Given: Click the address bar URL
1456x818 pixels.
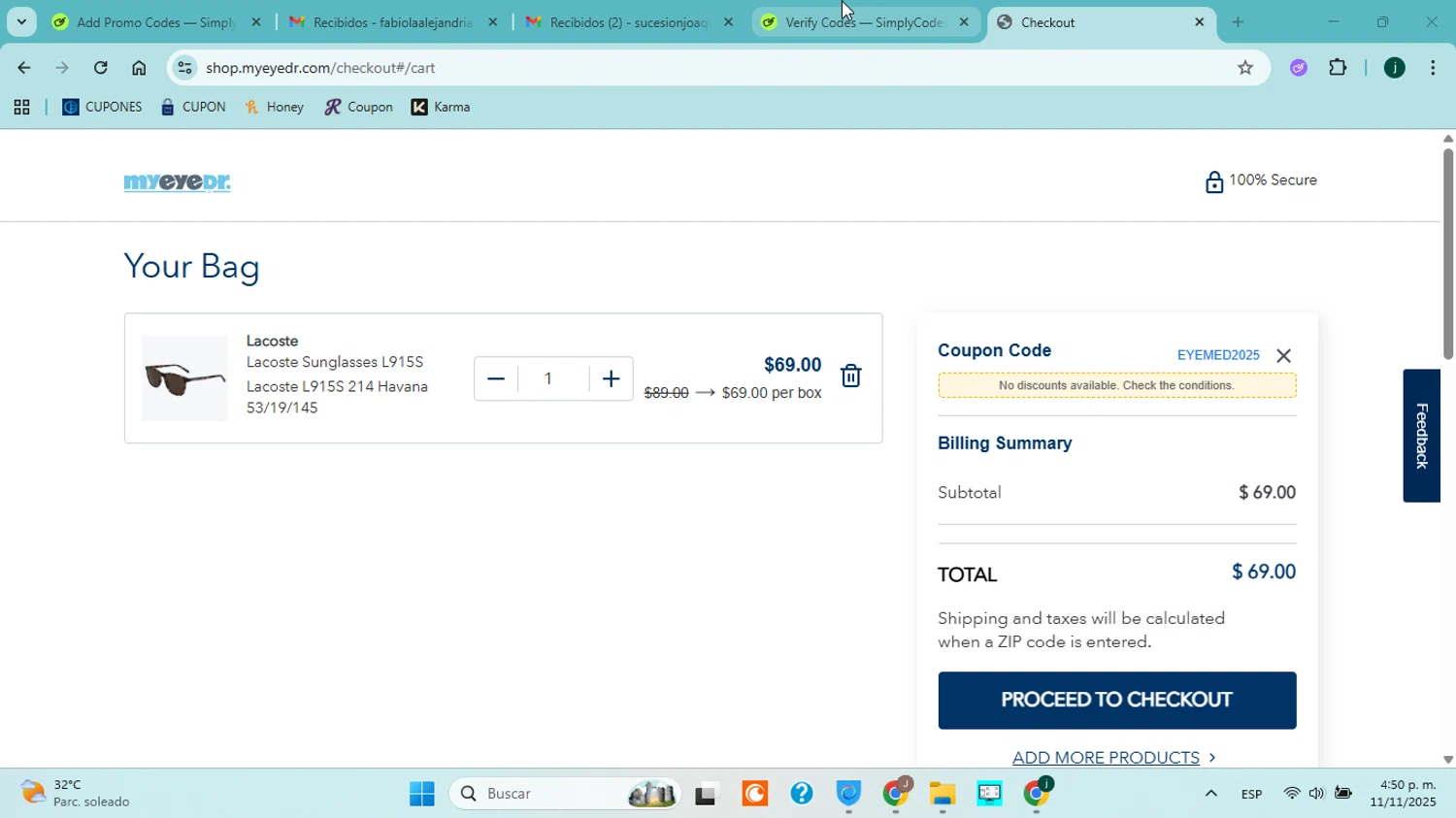Looking at the screenshot, I should pyautogui.click(x=320, y=68).
